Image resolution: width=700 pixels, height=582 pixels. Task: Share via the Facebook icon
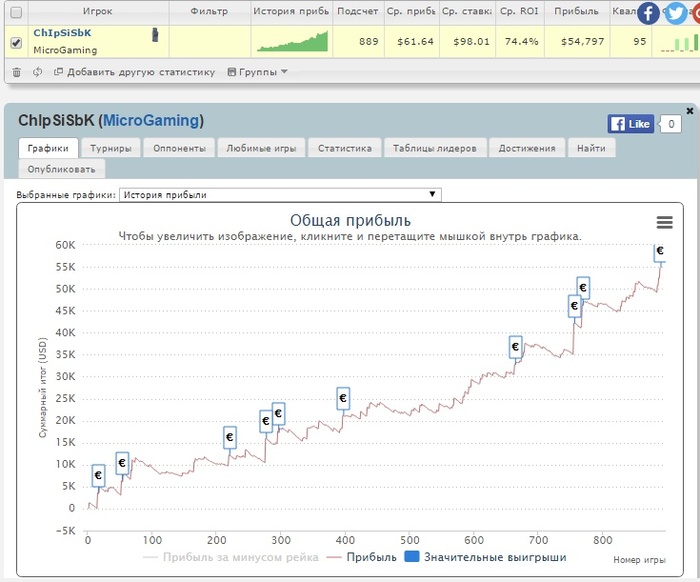pos(648,14)
